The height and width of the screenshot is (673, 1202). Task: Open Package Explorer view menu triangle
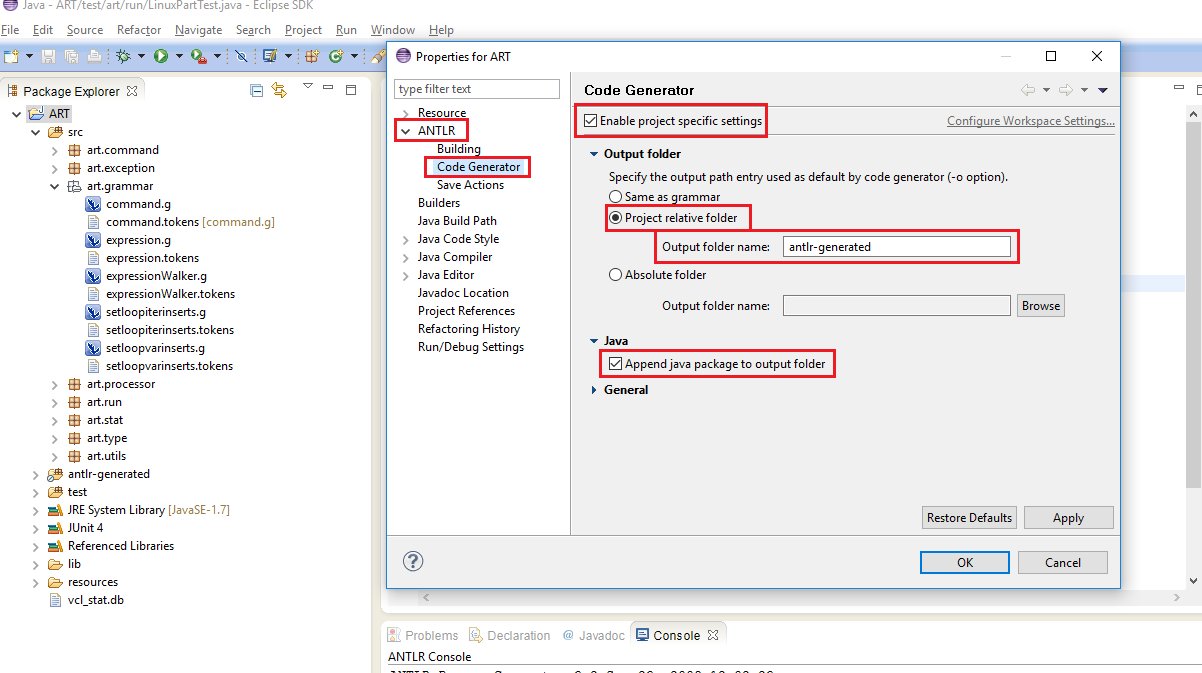pyautogui.click(x=308, y=86)
